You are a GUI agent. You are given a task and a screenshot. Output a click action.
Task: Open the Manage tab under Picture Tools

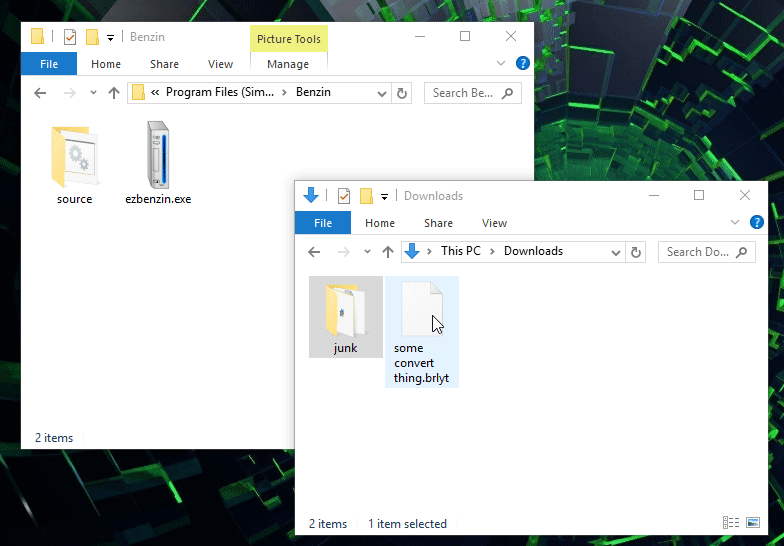click(x=288, y=64)
